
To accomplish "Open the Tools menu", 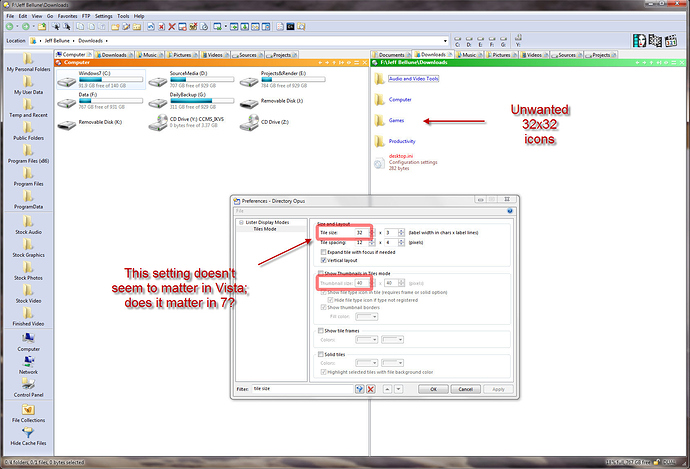I will [123, 16].
